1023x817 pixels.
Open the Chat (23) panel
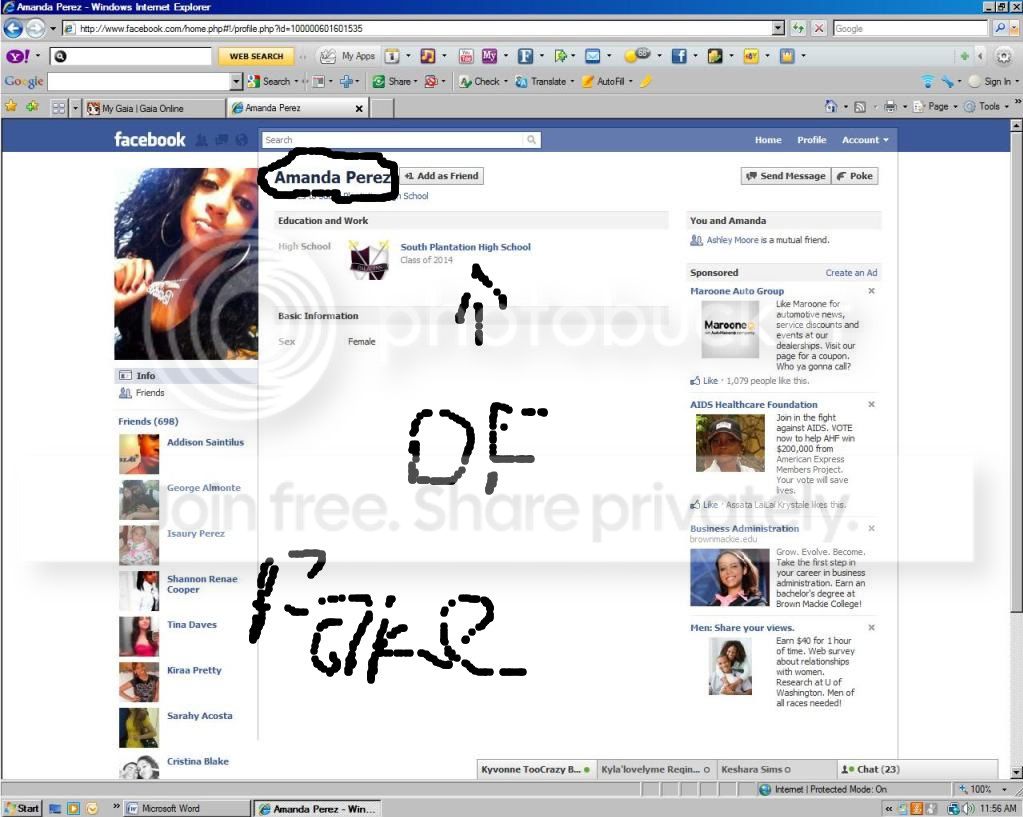click(x=917, y=769)
